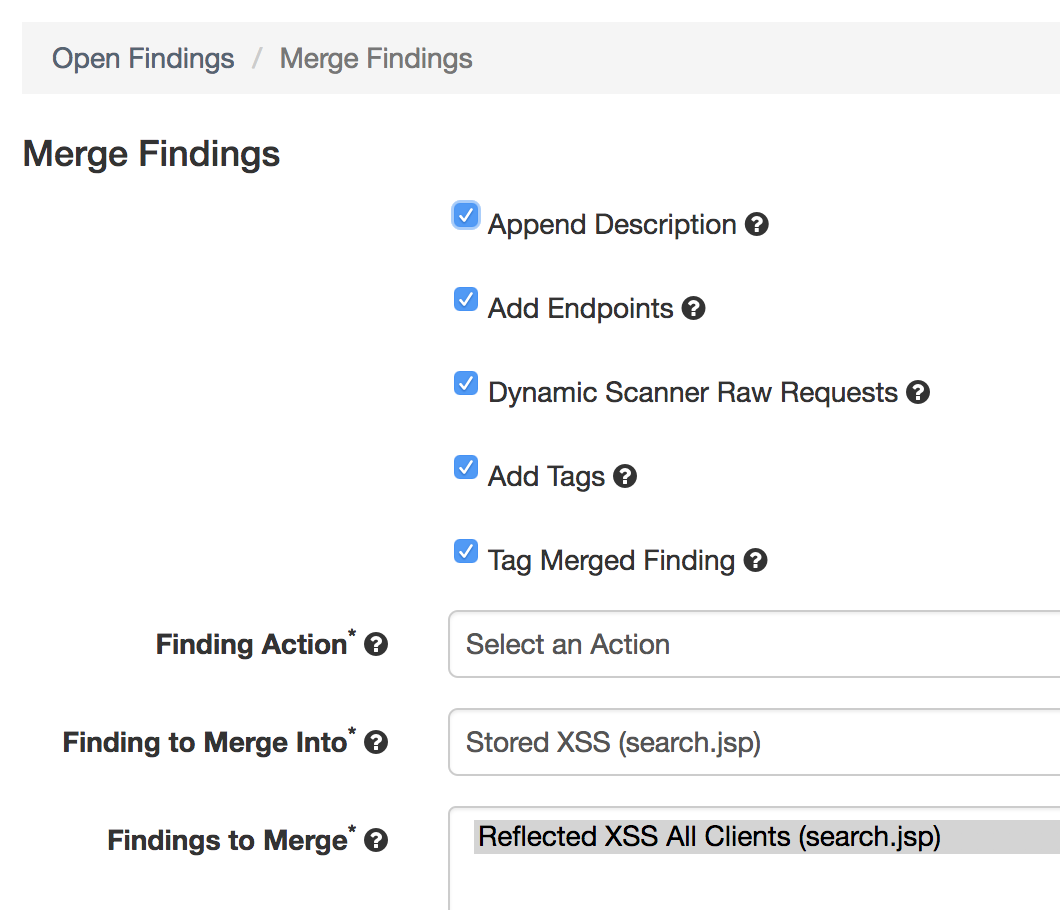View help about Dynamic Scanner Raw Requests

click(918, 392)
